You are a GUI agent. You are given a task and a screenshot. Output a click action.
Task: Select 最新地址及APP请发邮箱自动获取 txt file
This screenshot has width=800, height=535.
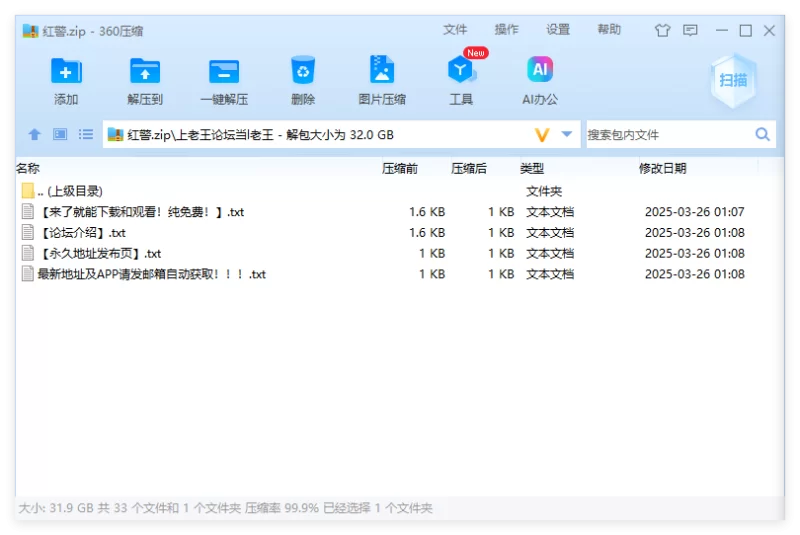400,274
